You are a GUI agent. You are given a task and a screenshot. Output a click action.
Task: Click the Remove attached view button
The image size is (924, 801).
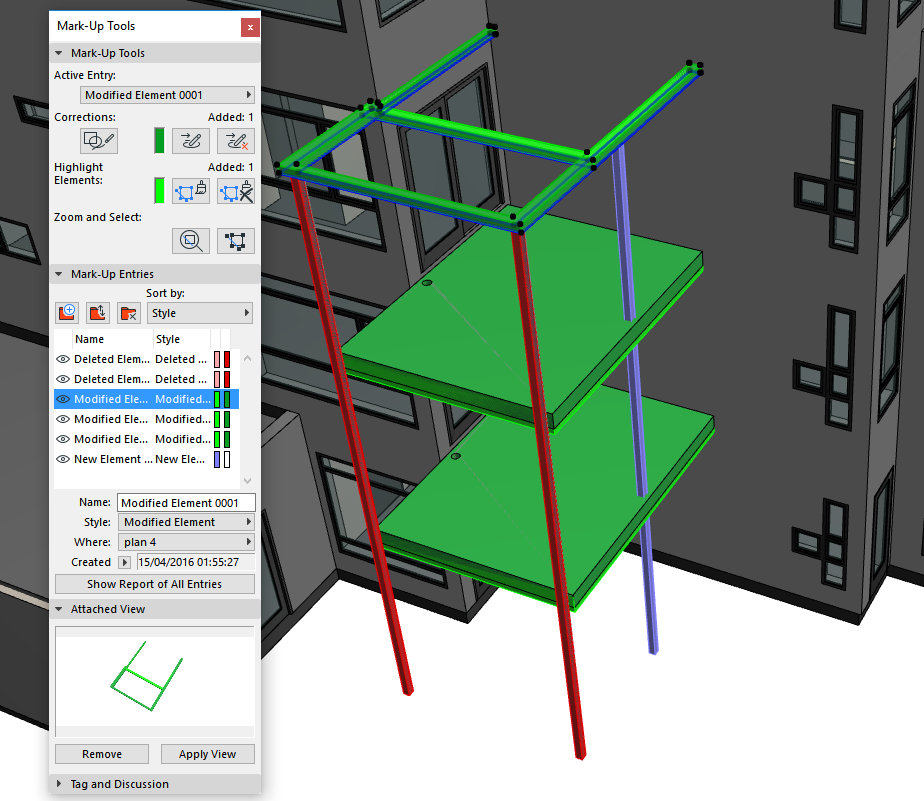102,754
